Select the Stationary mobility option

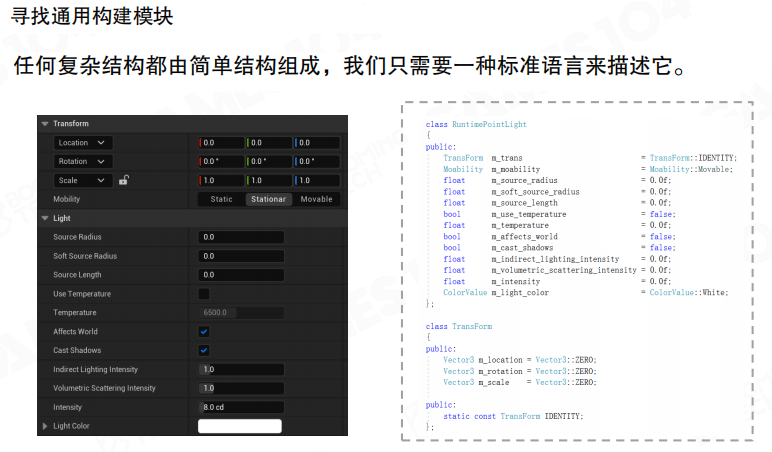[267, 199]
